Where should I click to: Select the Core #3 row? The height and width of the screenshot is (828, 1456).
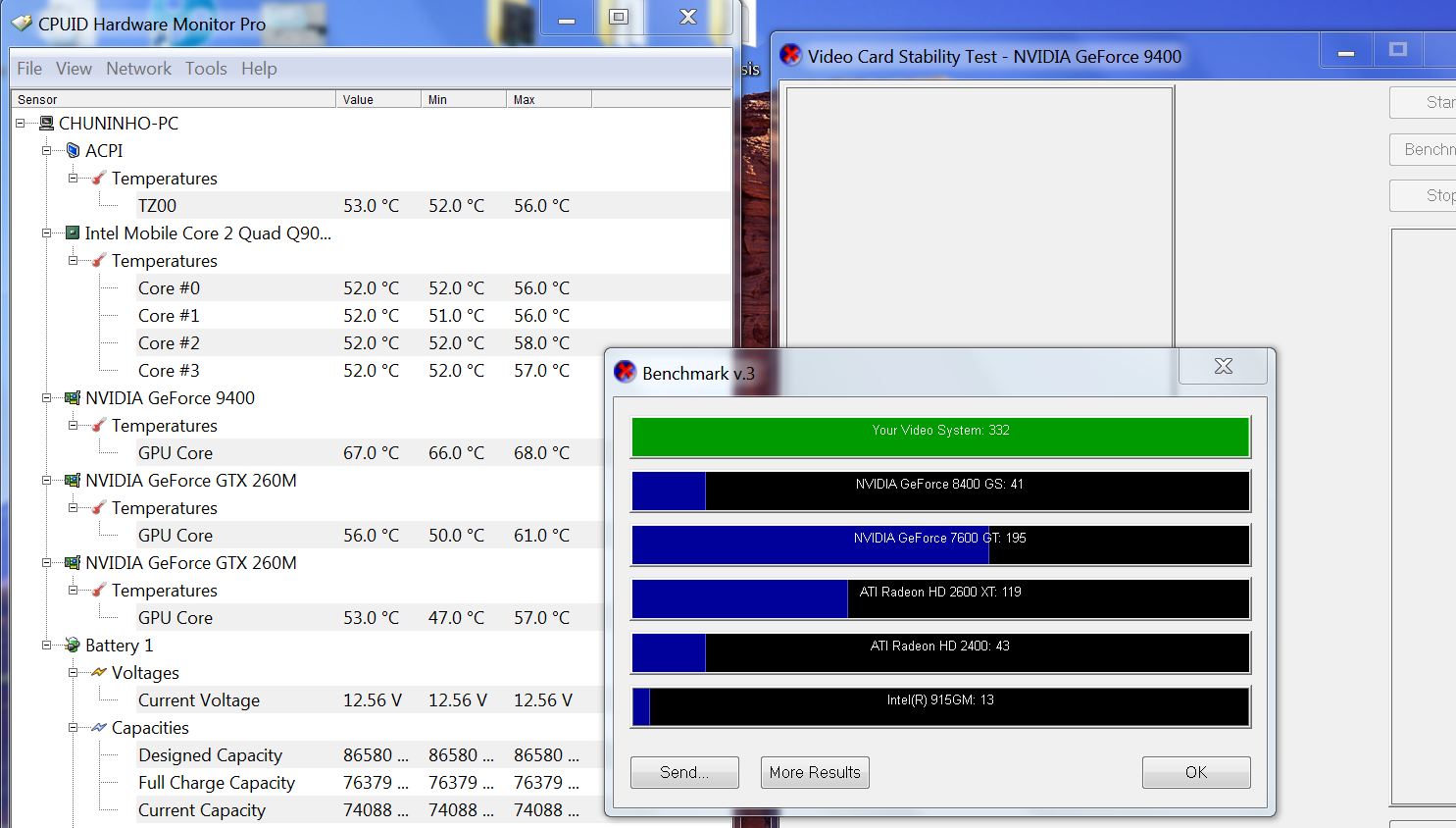[371, 371]
